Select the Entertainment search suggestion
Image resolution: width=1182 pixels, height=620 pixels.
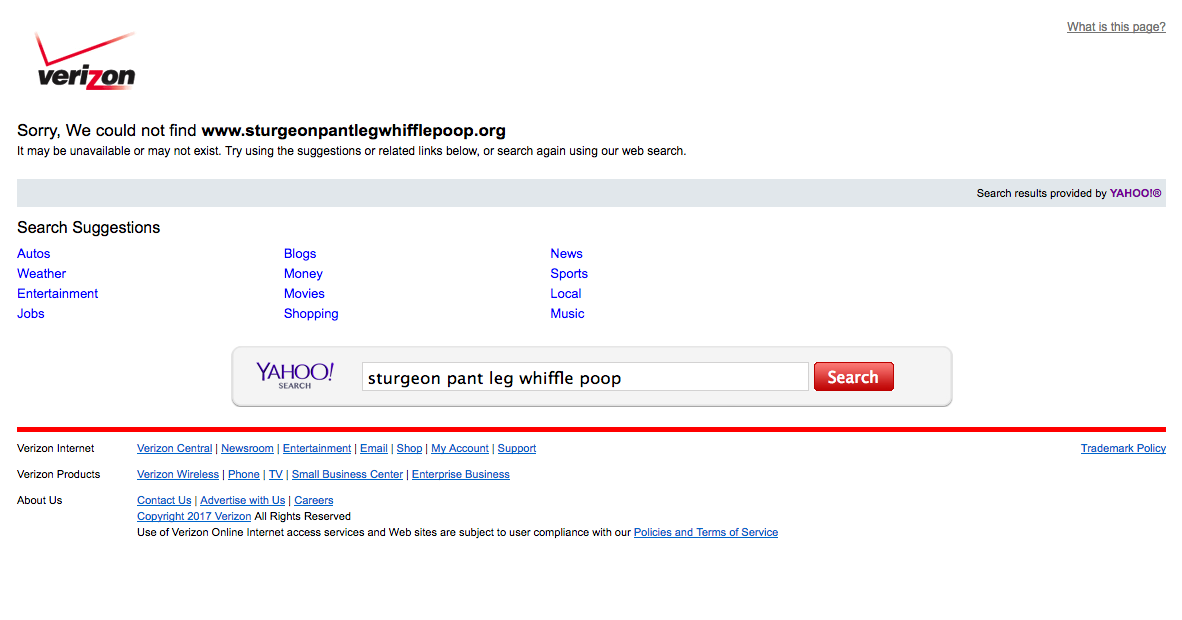tap(57, 293)
